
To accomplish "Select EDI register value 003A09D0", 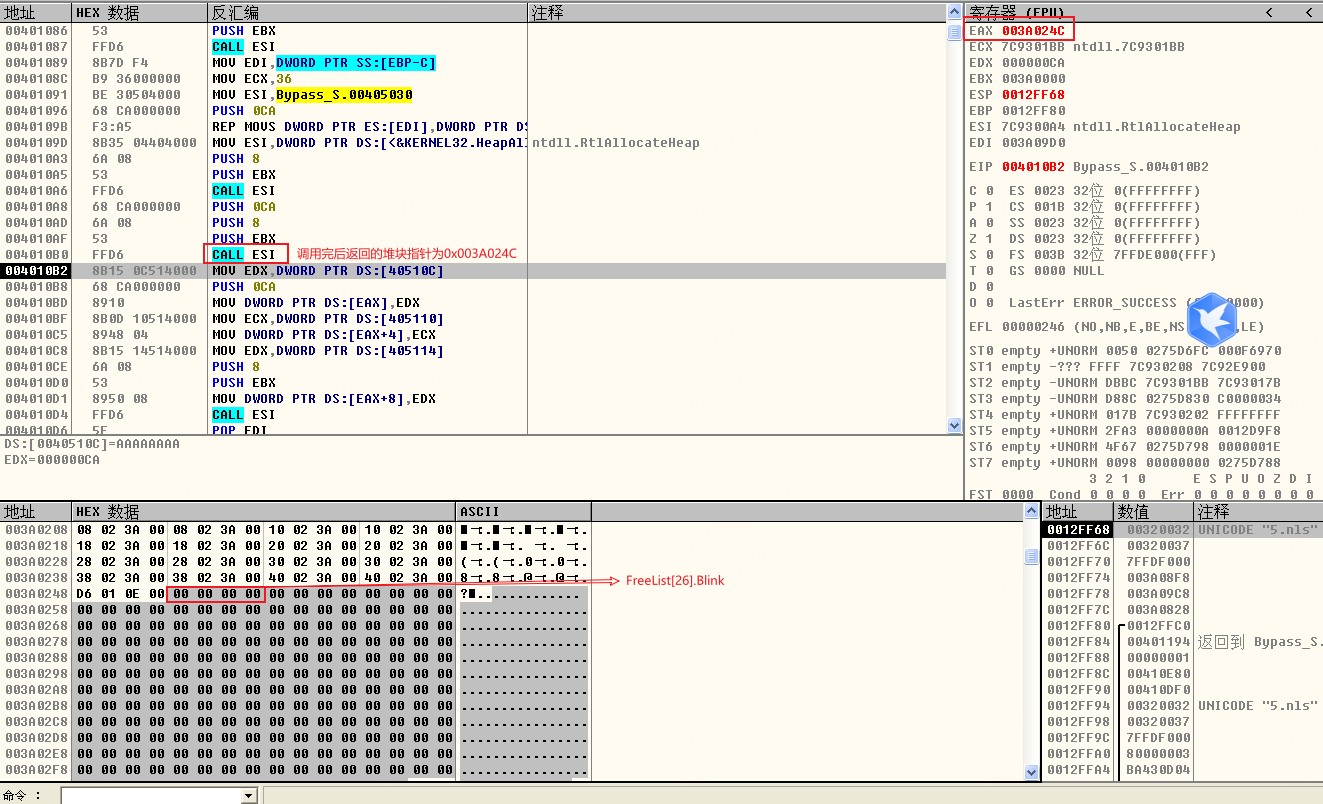I will pyautogui.click(x=1033, y=142).
